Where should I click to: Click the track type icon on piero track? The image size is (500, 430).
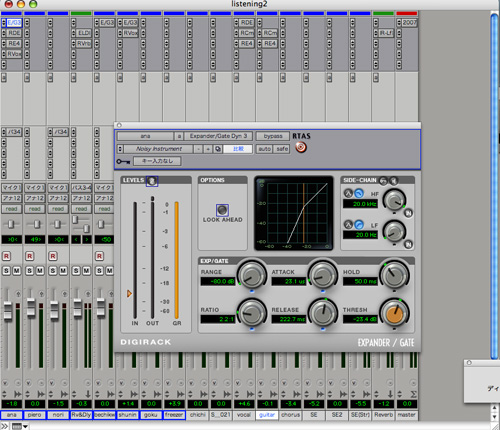[41, 394]
